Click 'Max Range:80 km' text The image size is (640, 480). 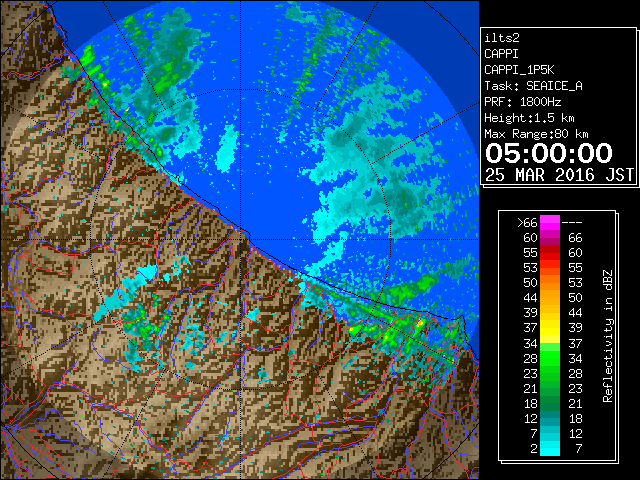click(x=536, y=134)
